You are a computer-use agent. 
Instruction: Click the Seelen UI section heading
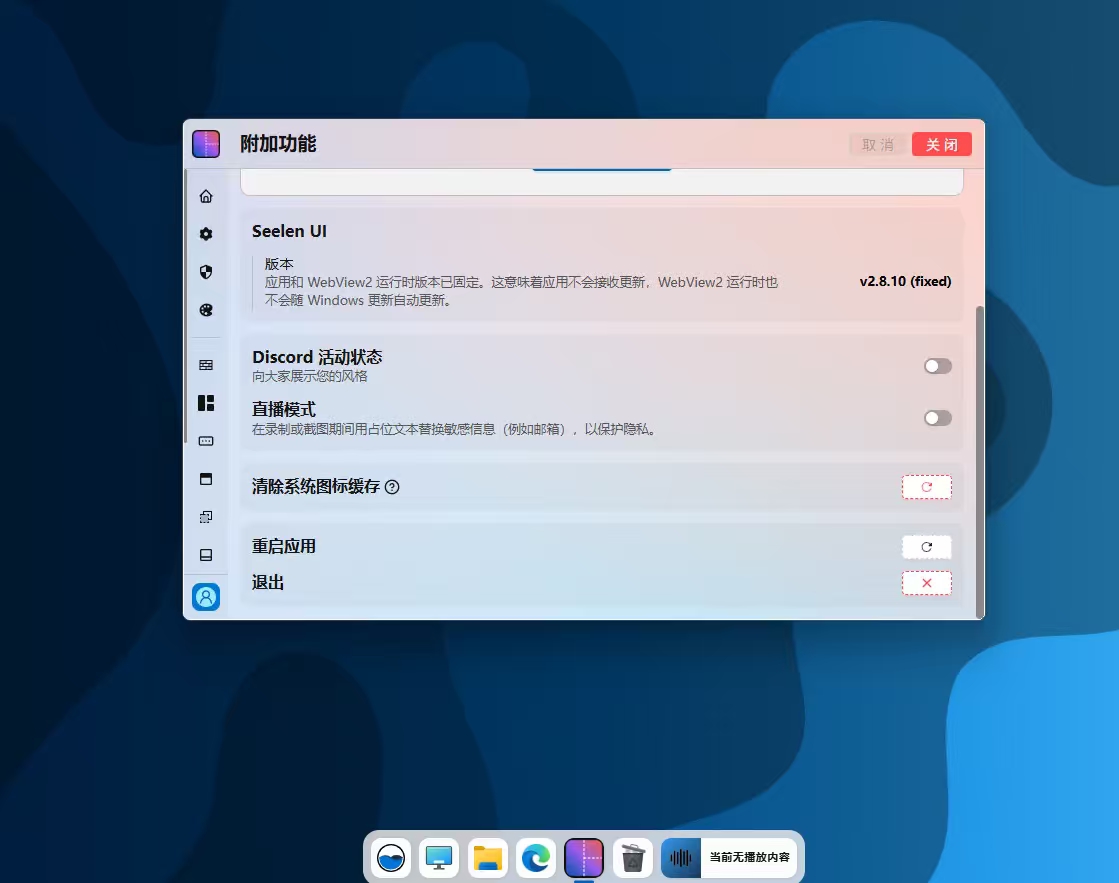289,231
